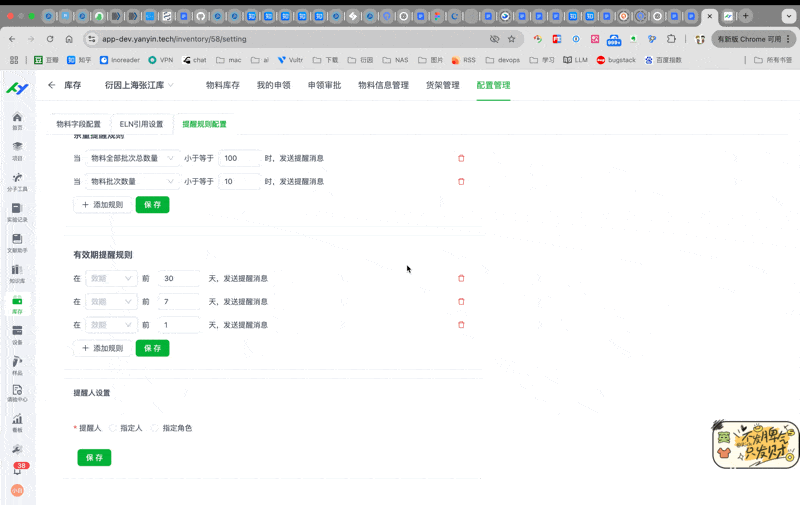The height and width of the screenshot is (505, 800).
Task: Edit the days field showing 7
Action: [x=180, y=301]
